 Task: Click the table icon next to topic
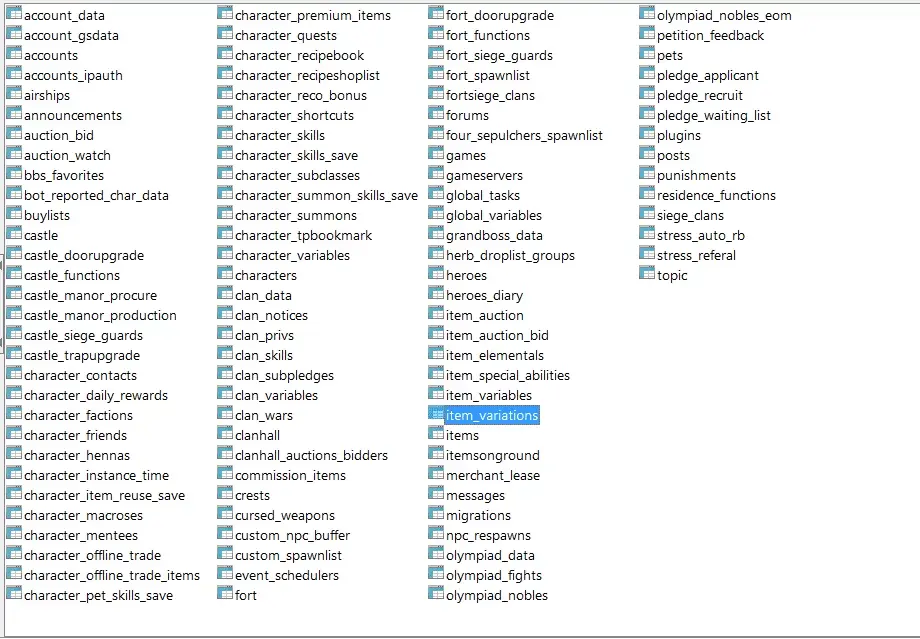pyautogui.click(x=647, y=273)
